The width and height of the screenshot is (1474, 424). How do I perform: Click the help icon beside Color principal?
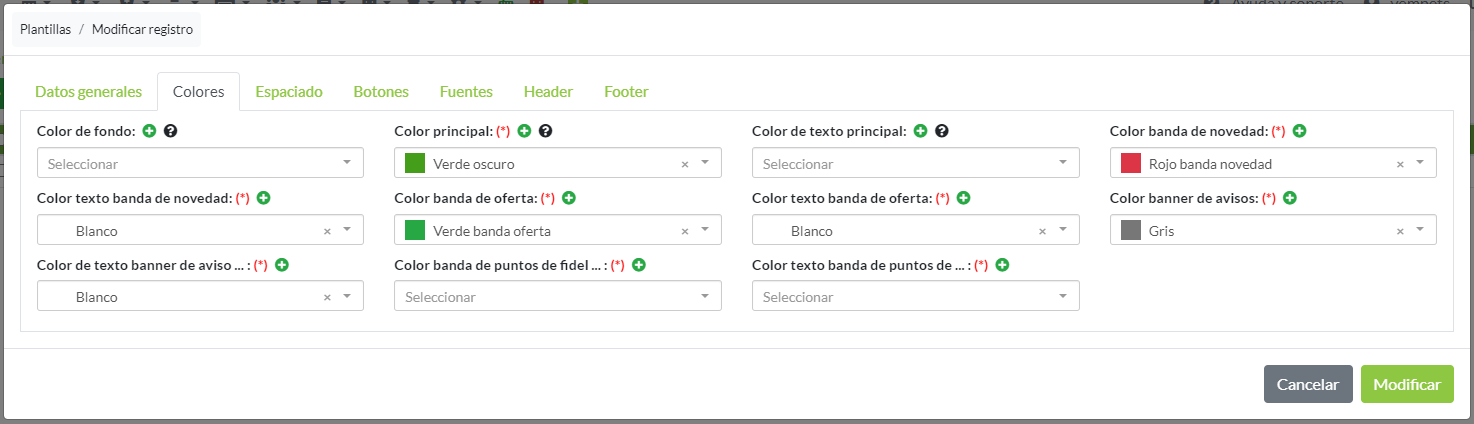[545, 131]
